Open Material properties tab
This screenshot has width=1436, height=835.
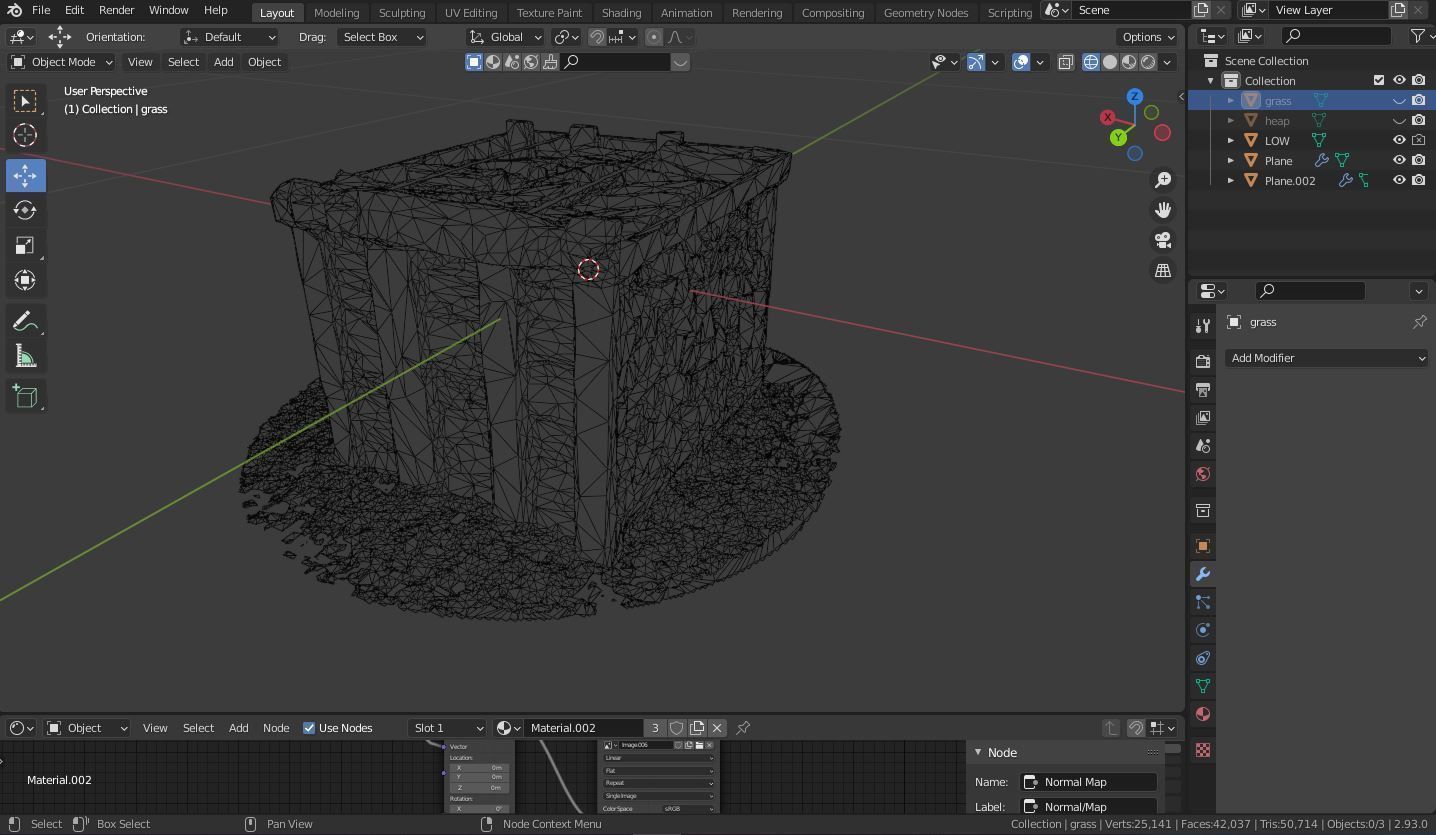tap(1202, 714)
